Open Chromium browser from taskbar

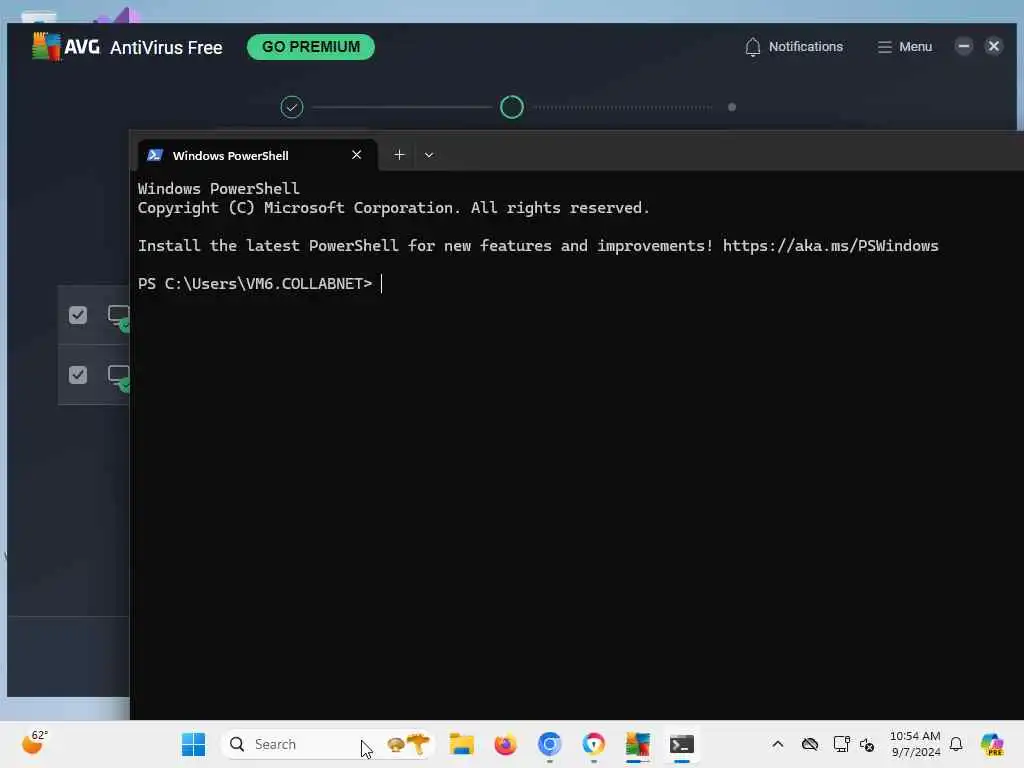pos(550,744)
